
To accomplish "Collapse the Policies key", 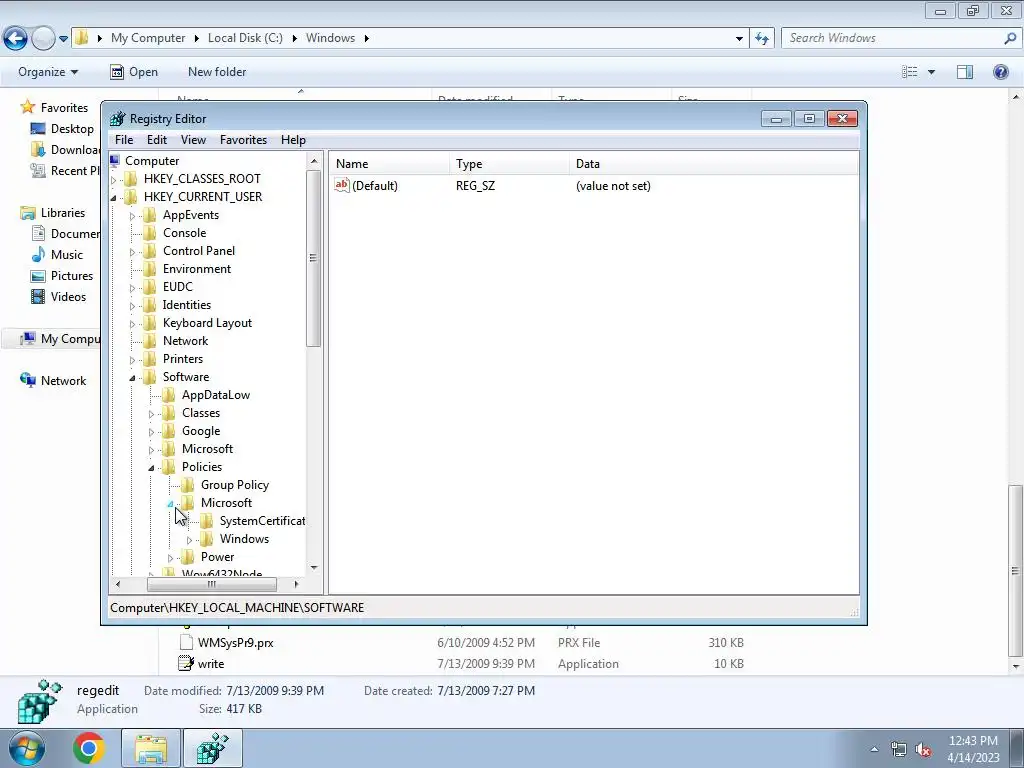I will [152, 468].
